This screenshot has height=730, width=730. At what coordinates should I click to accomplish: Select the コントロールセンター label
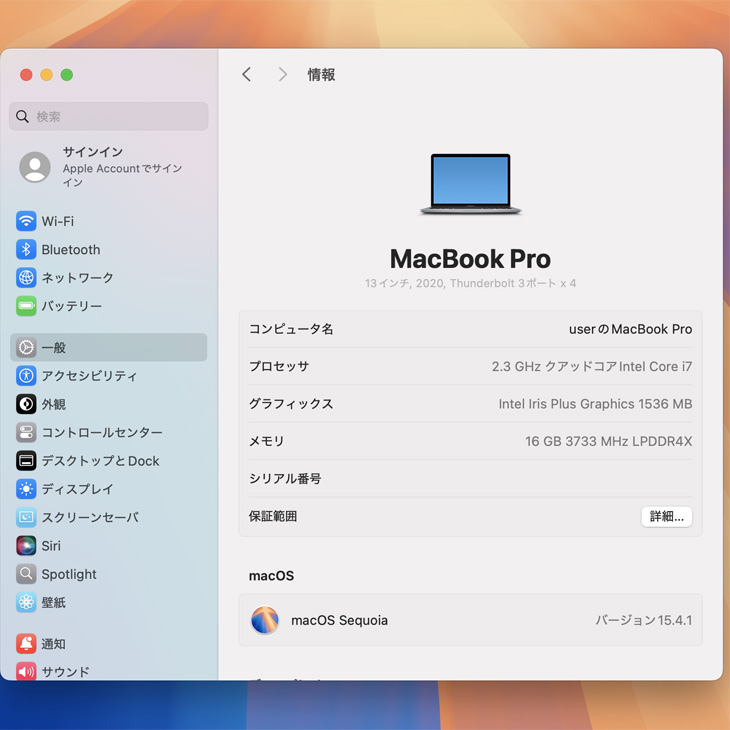pos(102,433)
